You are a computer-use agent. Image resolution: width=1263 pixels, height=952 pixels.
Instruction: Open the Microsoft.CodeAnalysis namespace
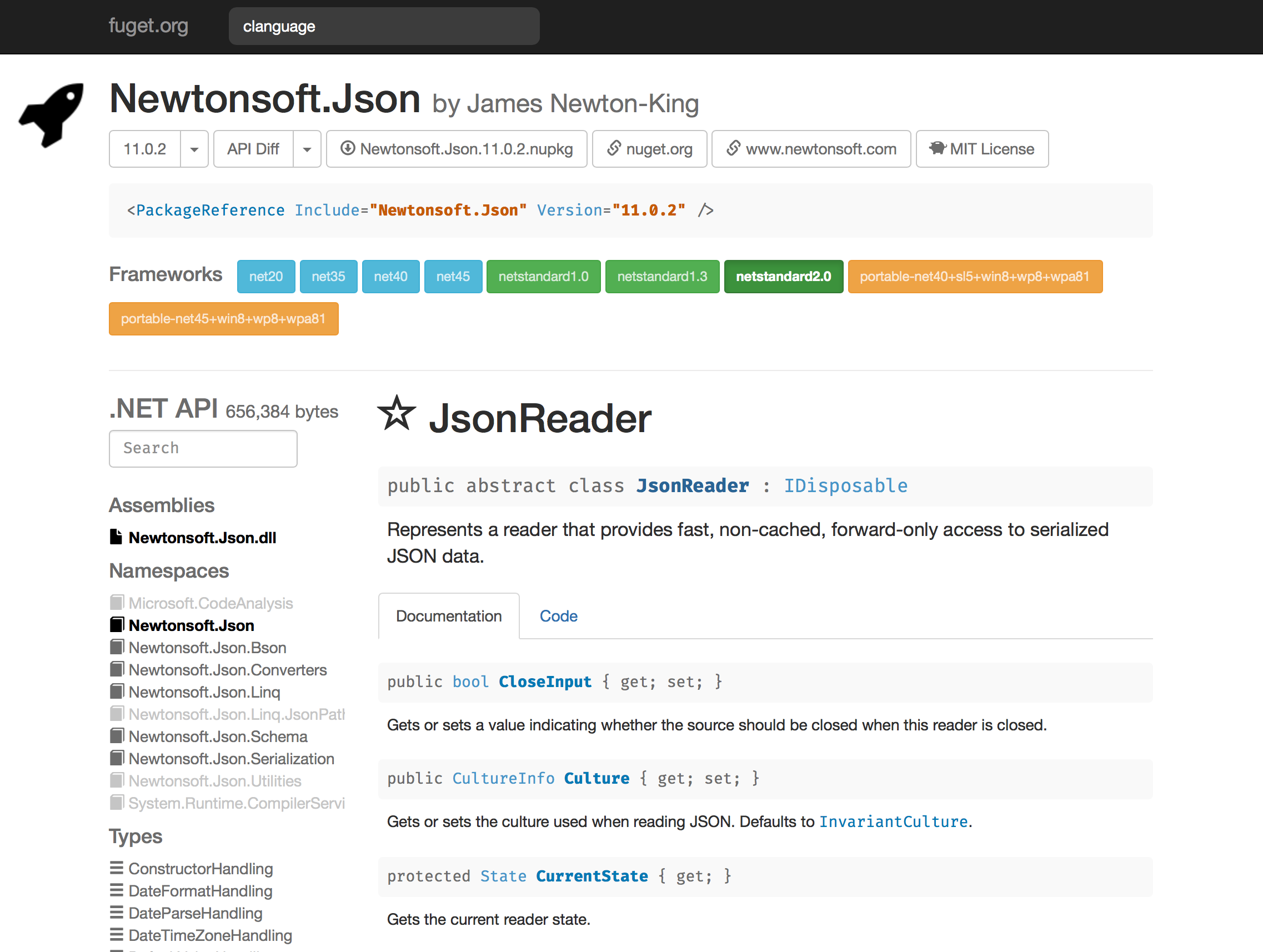(210, 603)
